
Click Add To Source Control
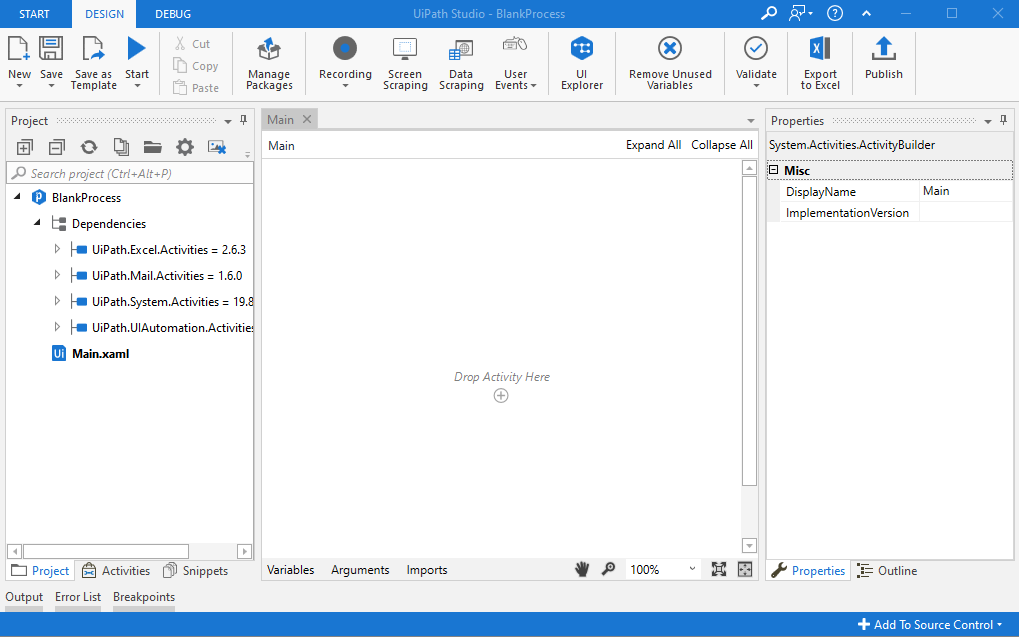coord(931,625)
